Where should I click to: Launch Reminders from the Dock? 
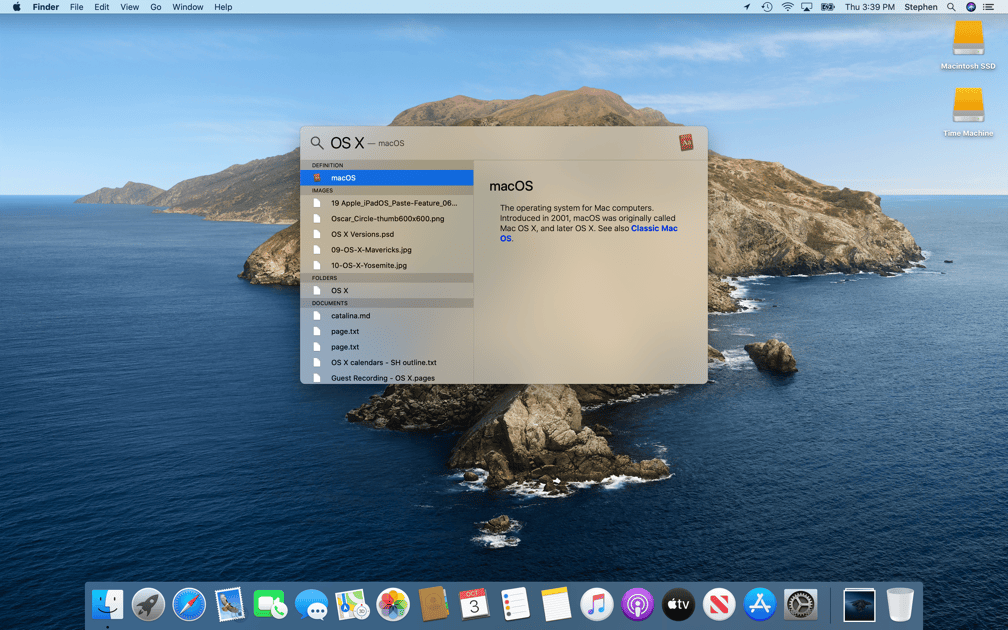(x=515, y=604)
